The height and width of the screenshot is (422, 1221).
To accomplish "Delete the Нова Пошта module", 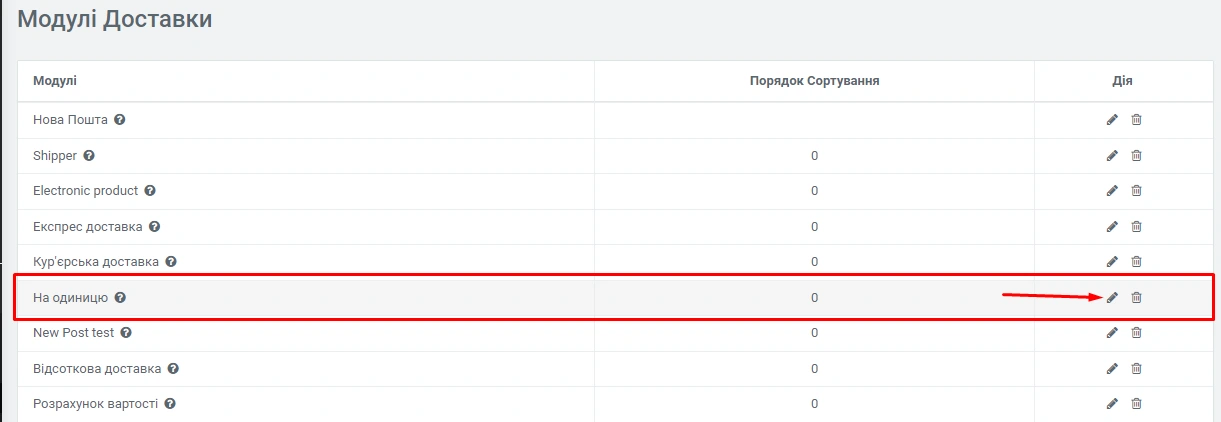I will 1136,120.
